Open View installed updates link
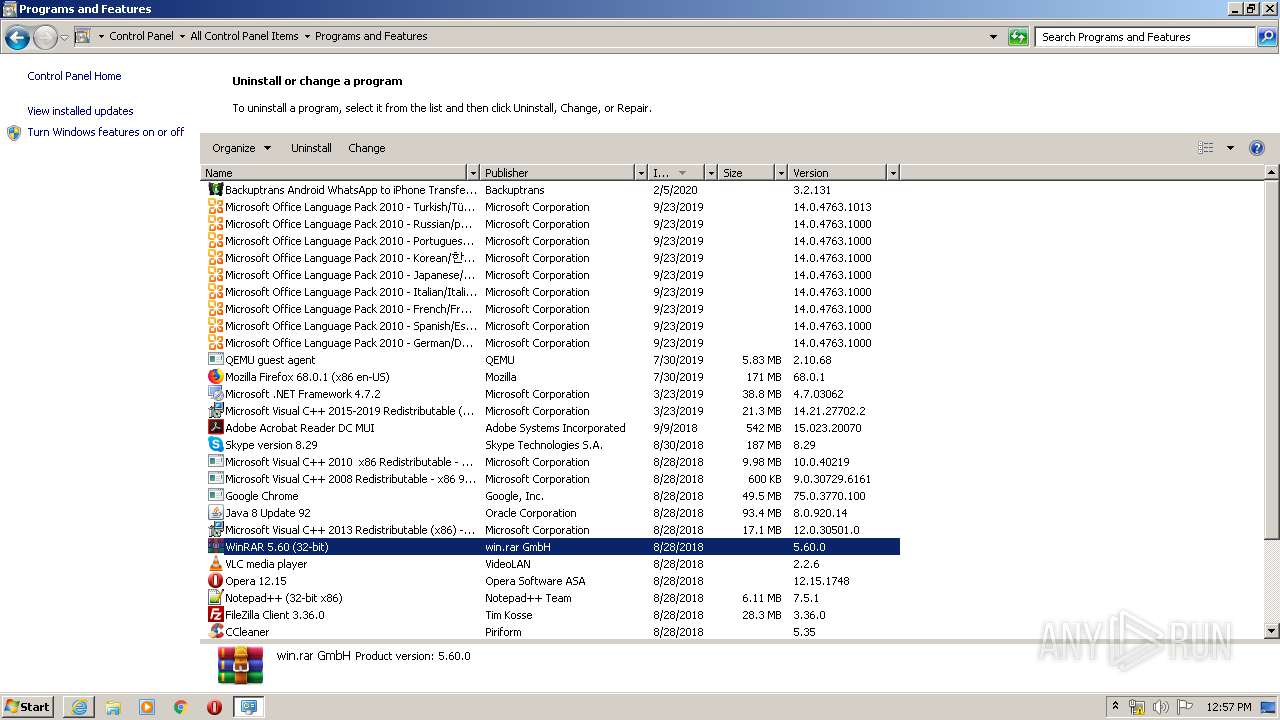The height and width of the screenshot is (720, 1280). [80, 111]
